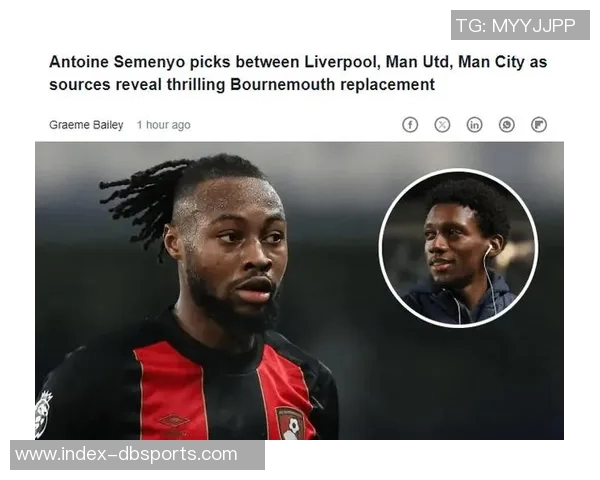Click the circular inset player photo
The image size is (600, 480).
(458, 248)
